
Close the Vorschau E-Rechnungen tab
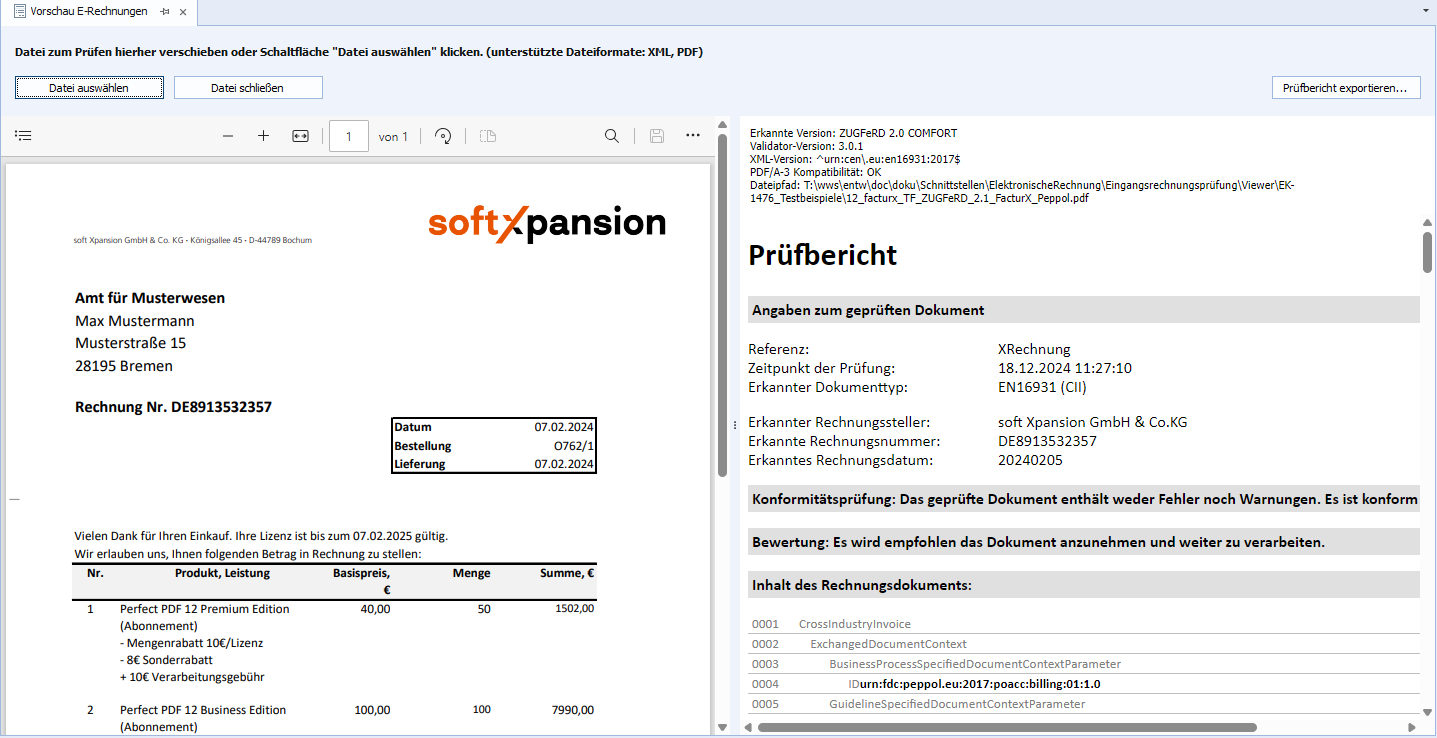(183, 12)
